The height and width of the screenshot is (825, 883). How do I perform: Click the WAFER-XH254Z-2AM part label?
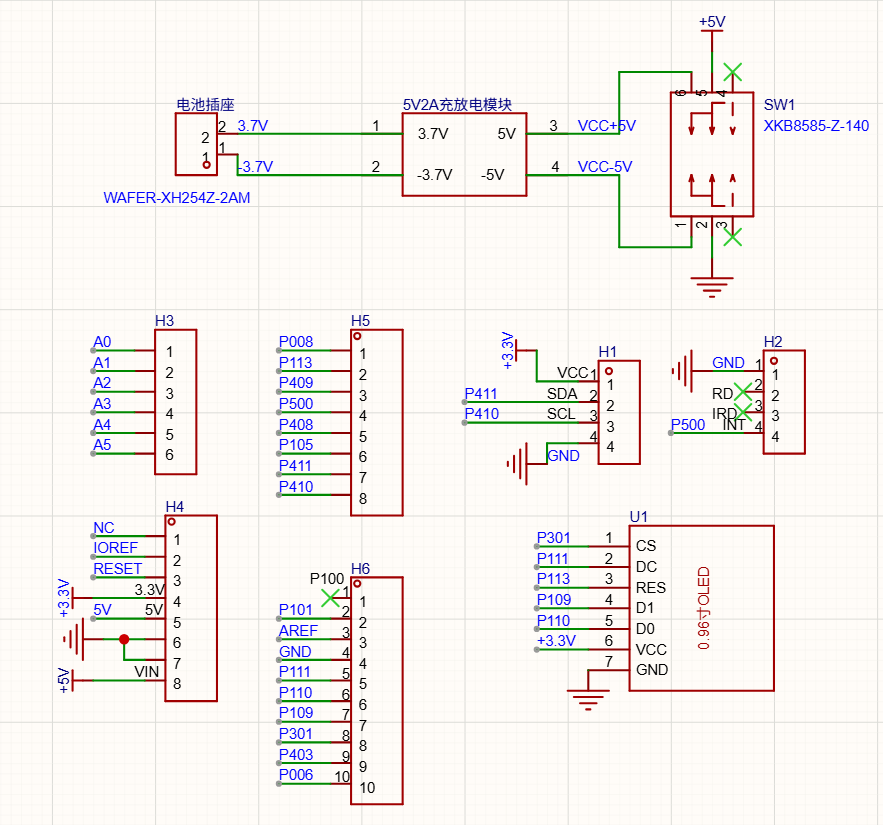tap(177, 198)
